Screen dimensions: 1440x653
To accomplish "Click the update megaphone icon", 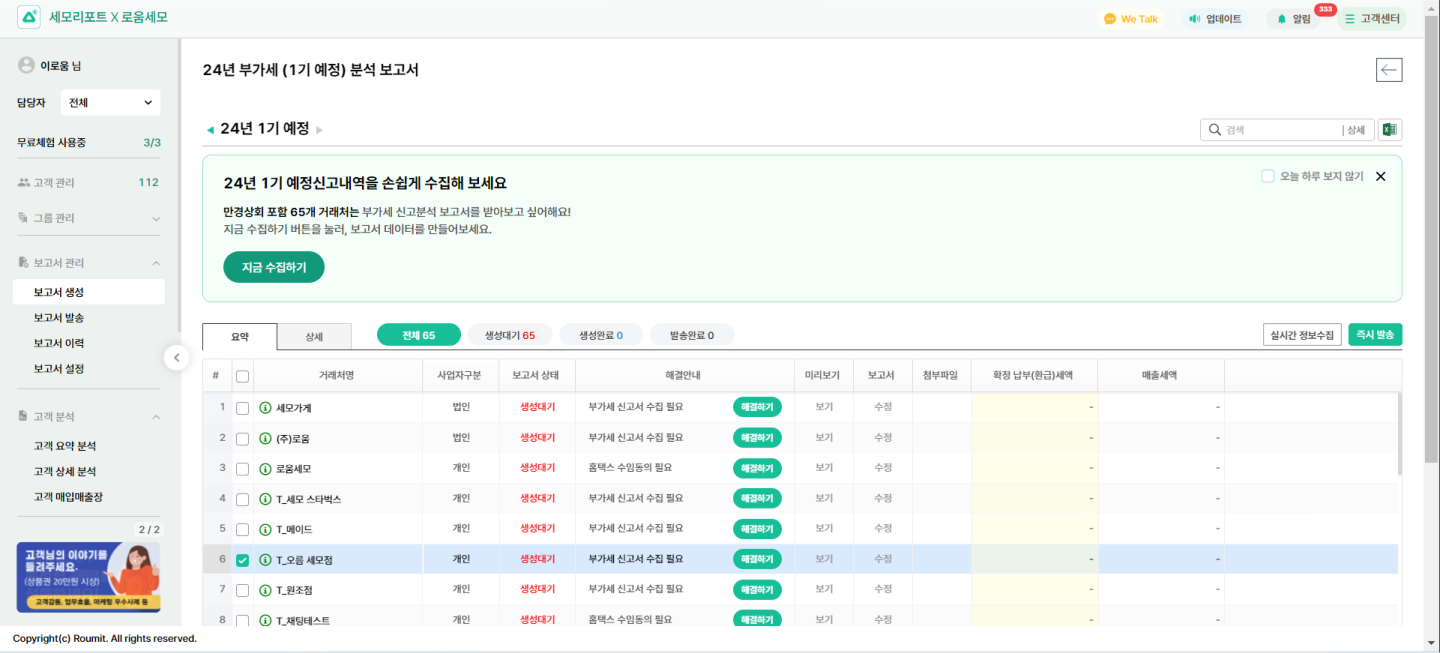I will coord(1194,19).
